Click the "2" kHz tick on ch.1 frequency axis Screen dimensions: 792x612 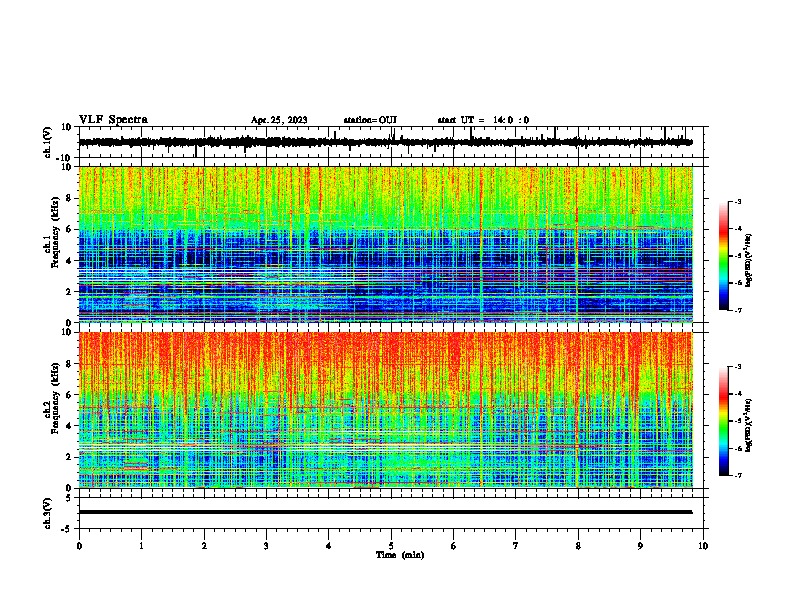pyautogui.click(x=69, y=292)
